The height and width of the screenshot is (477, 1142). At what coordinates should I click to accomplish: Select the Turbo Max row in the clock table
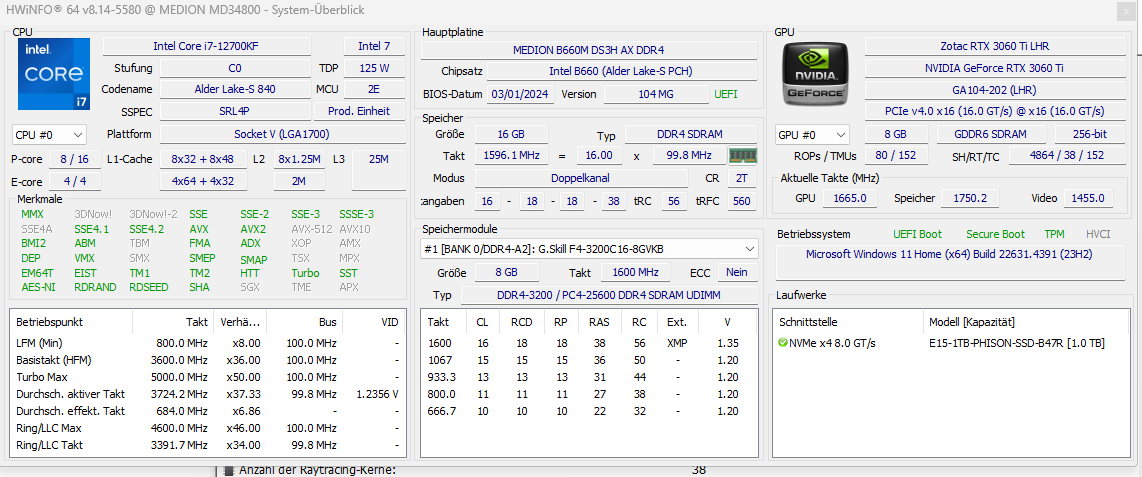(x=207, y=377)
